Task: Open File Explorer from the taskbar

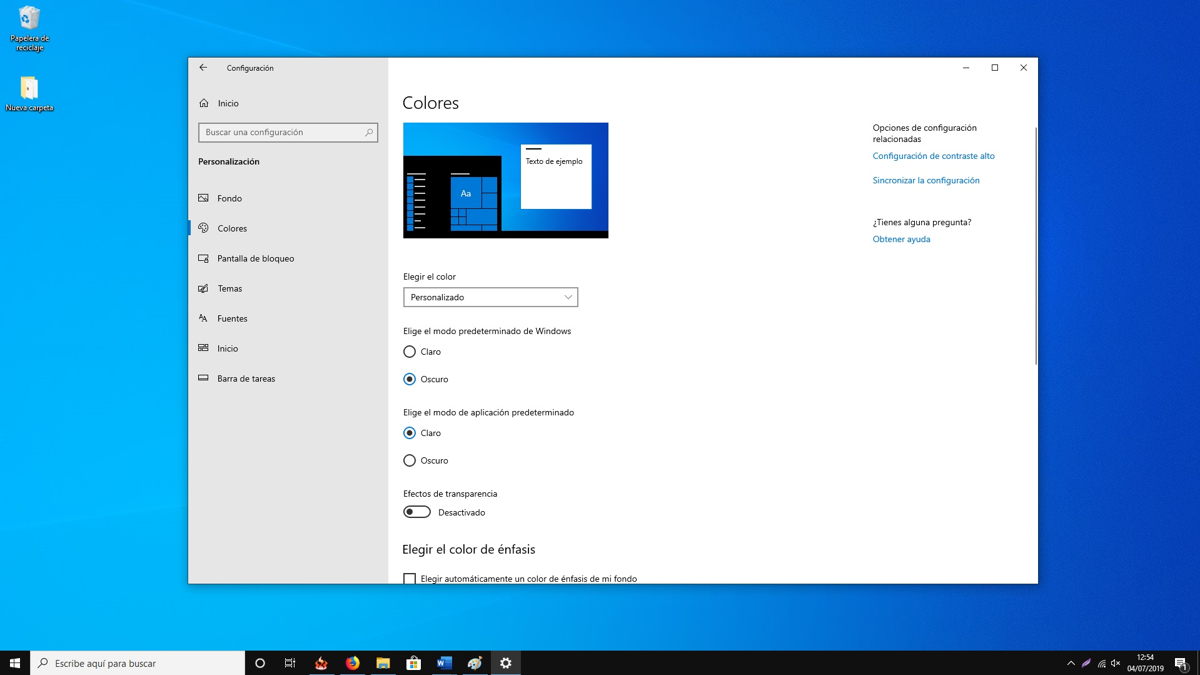Action: (x=383, y=663)
